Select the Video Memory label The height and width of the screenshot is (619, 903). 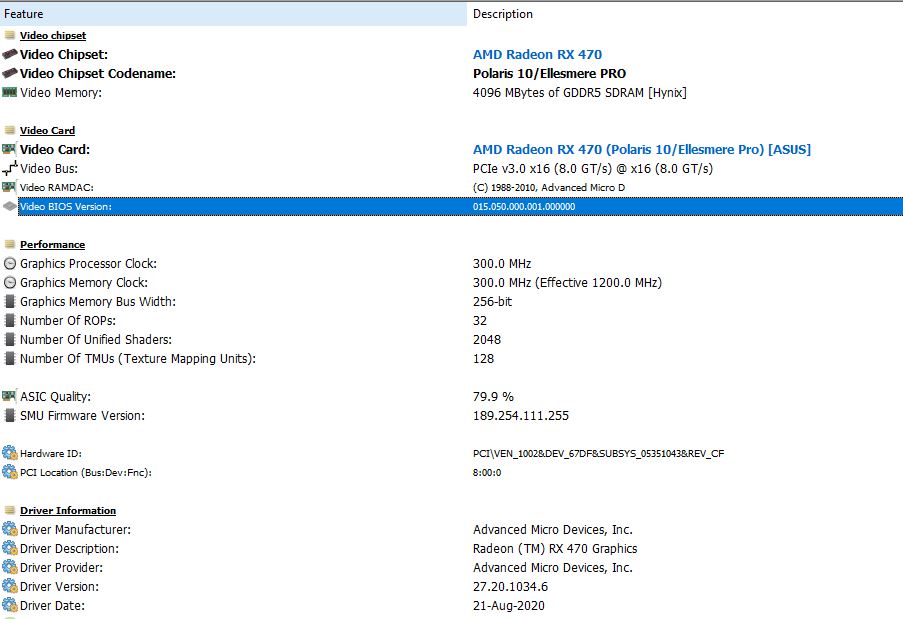[61, 93]
